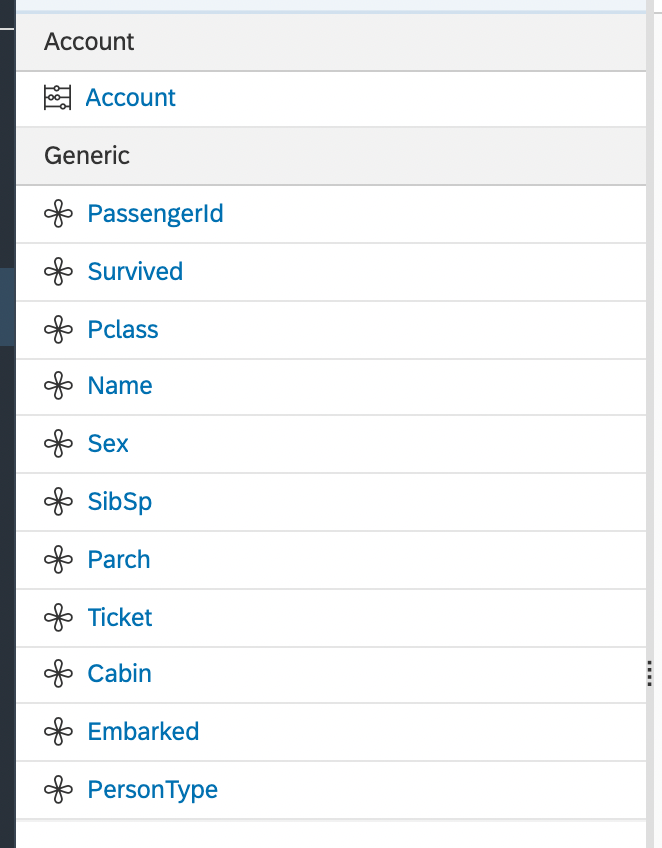Open the Pclass dimension
This screenshot has height=848, width=662.
tap(123, 330)
